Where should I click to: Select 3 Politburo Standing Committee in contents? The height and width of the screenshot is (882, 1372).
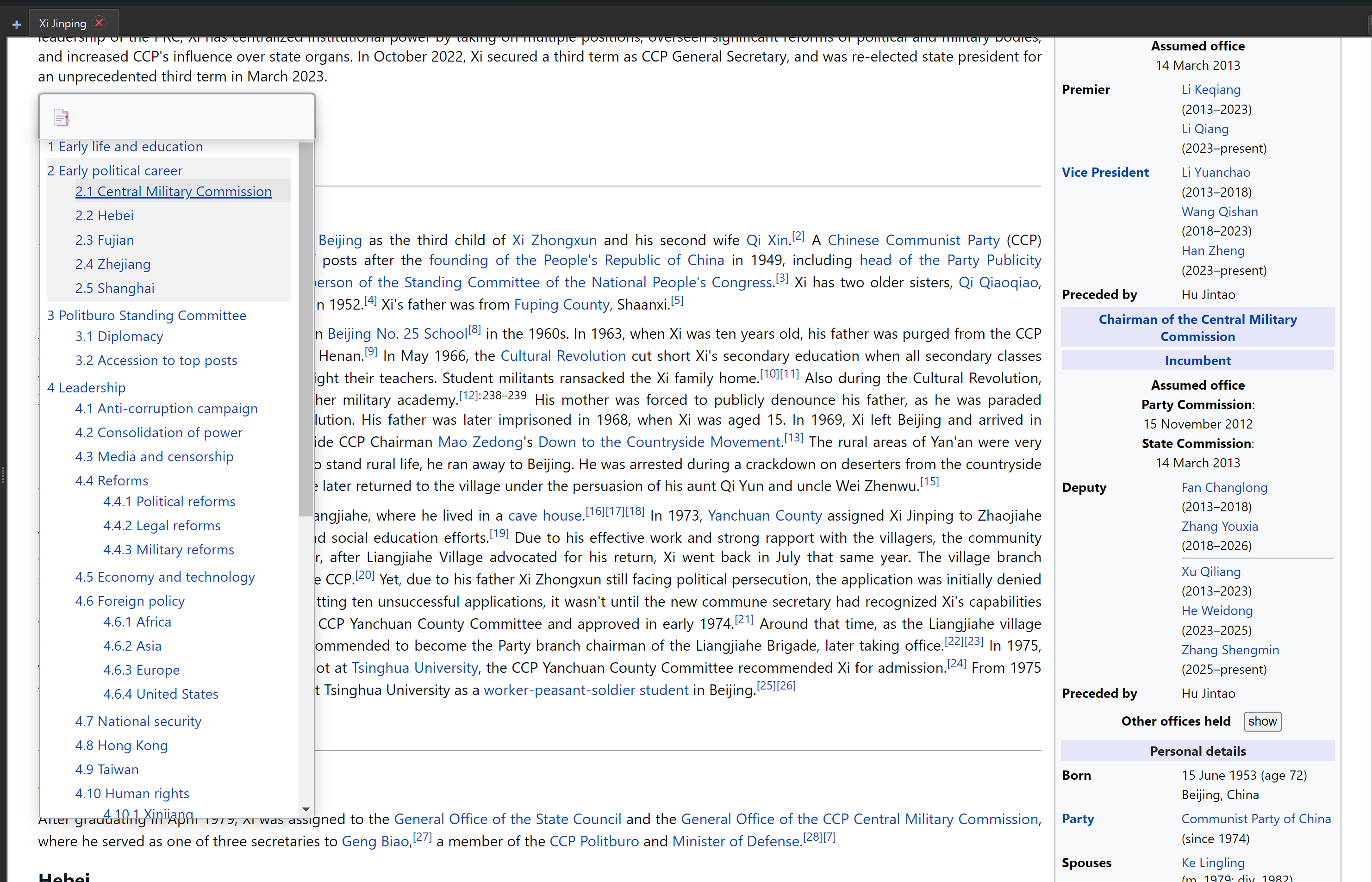click(147, 315)
